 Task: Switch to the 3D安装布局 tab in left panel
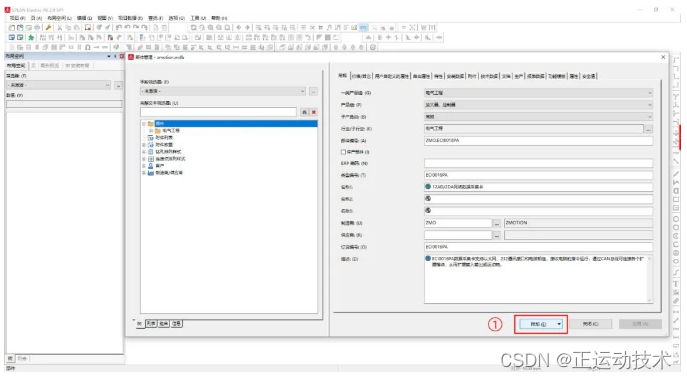click(77, 66)
